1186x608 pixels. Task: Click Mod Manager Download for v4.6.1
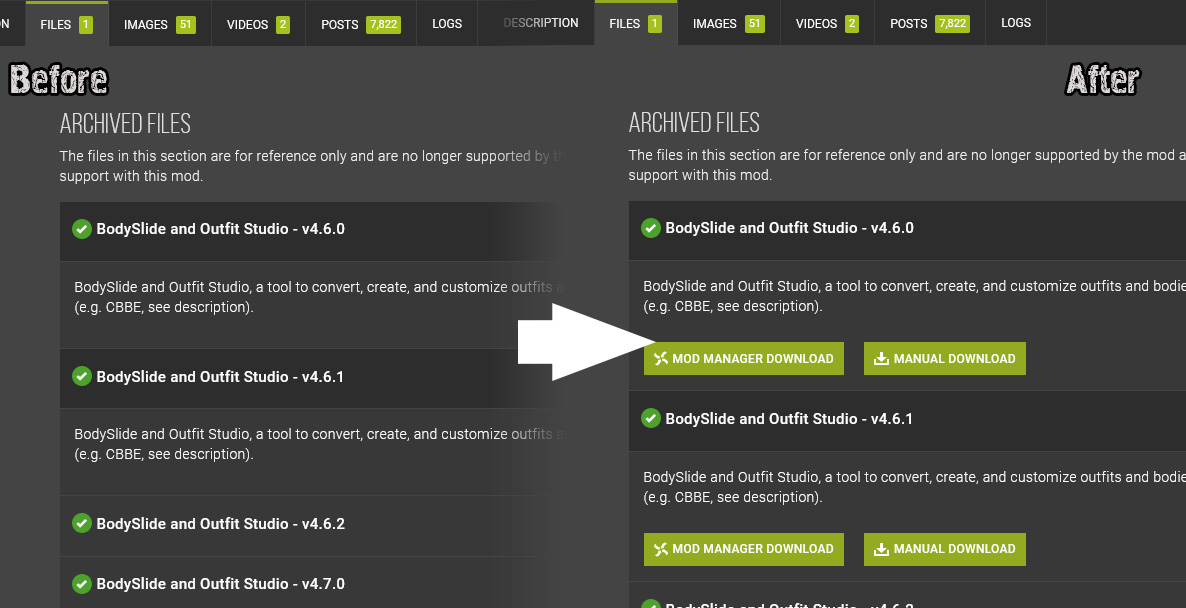744,549
